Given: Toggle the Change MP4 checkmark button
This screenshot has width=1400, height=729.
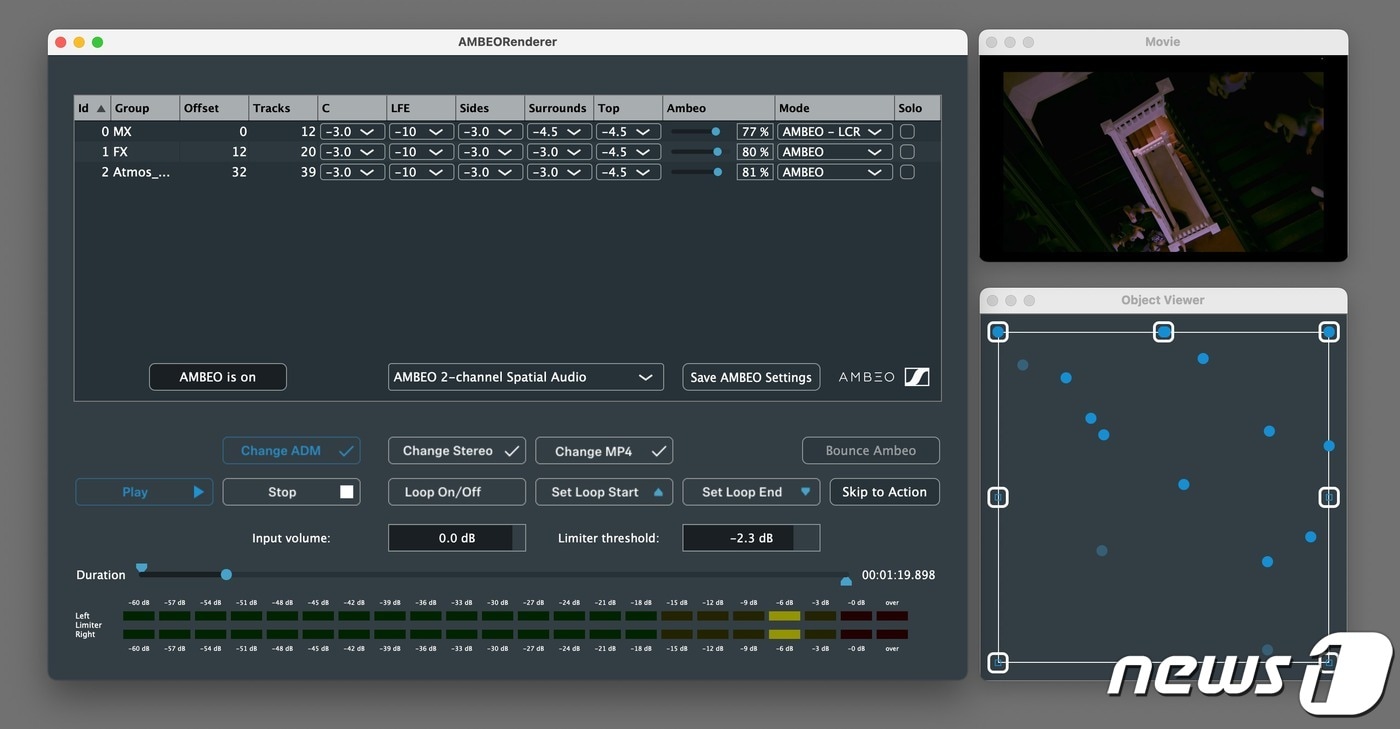Looking at the screenshot, I should point(604,451).
